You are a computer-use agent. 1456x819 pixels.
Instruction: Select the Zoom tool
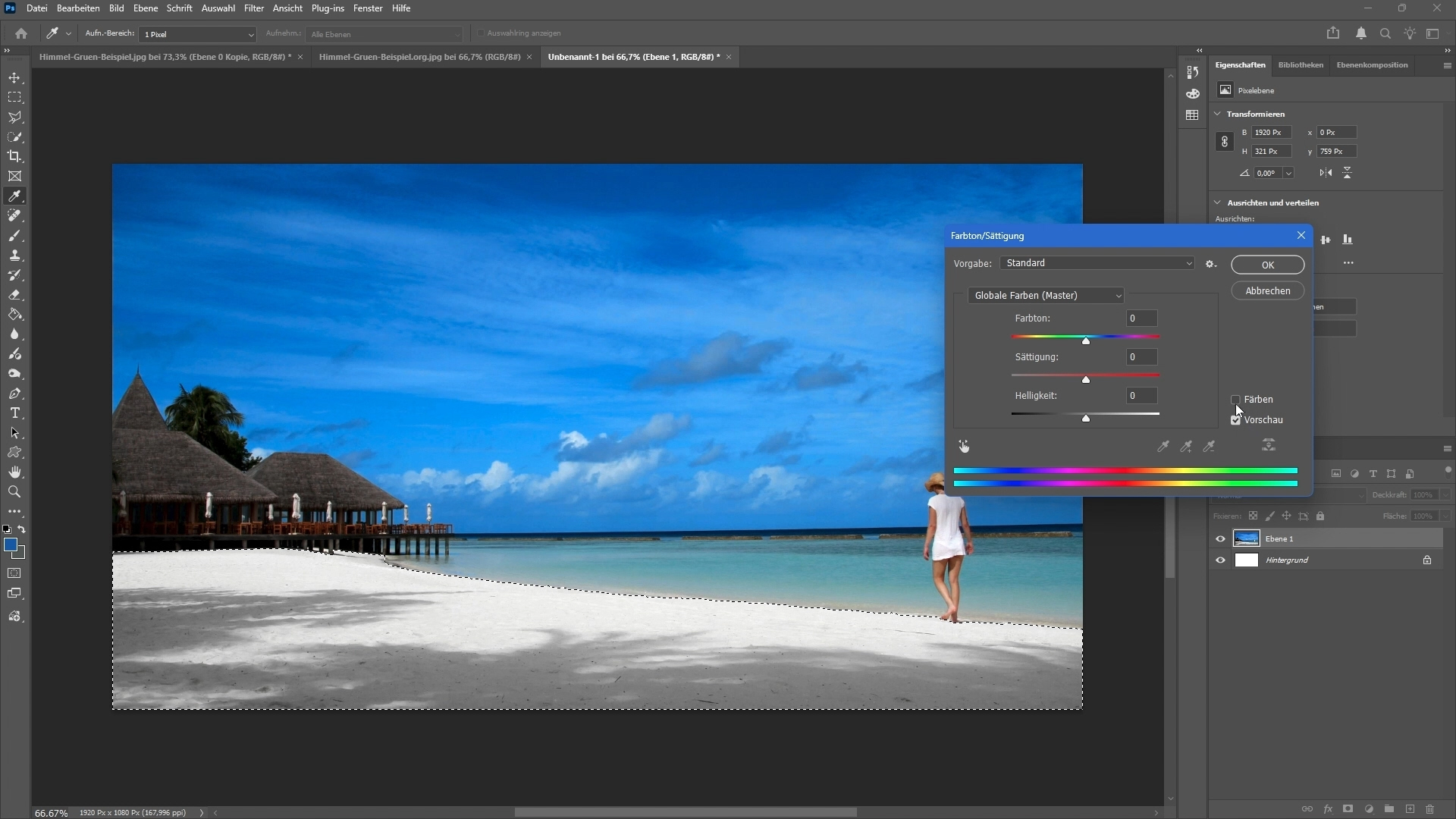(14, 492)
